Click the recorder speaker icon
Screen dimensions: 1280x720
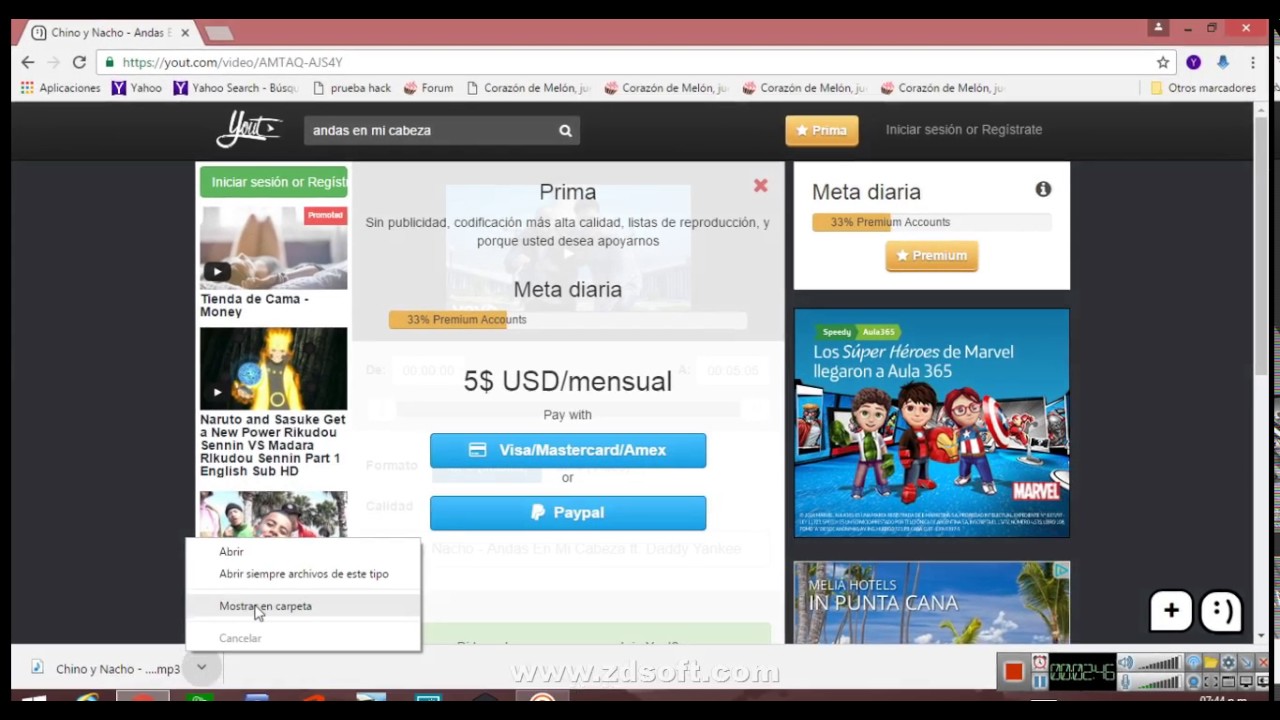[x=1126, y=662]
